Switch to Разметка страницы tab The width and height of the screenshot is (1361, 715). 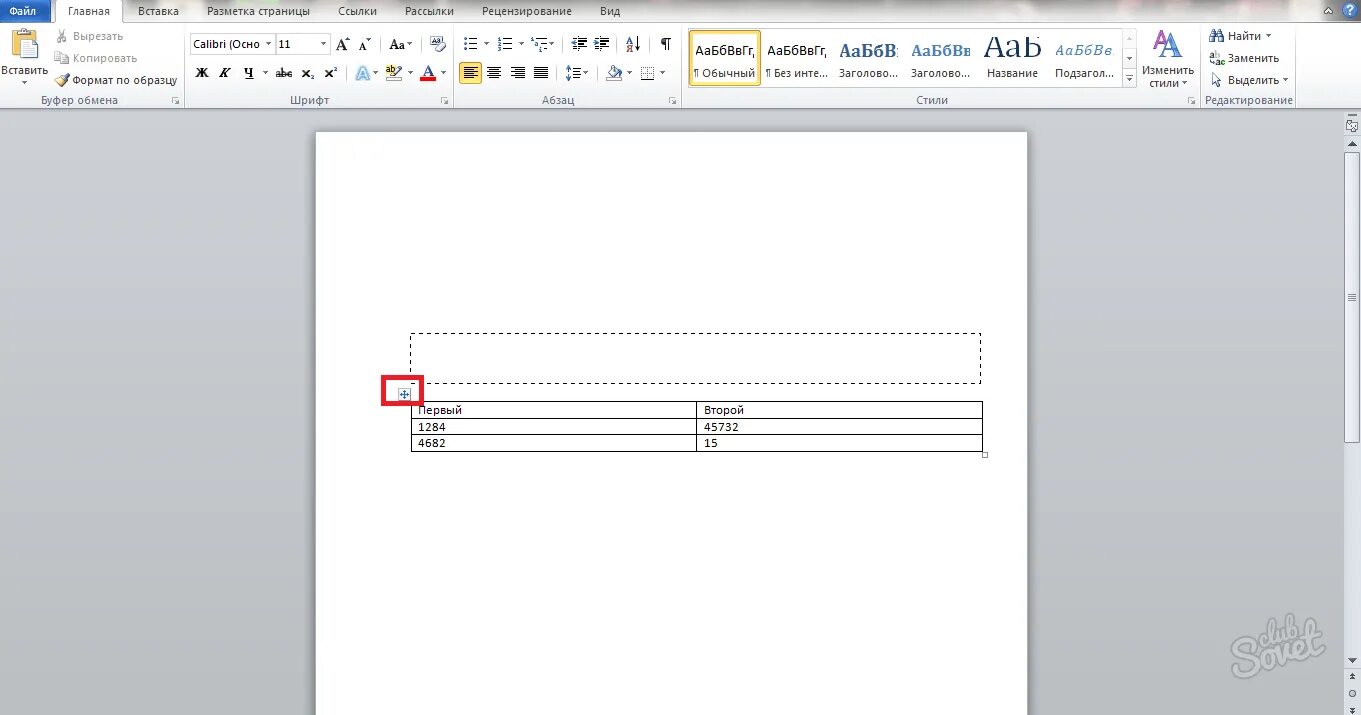pyautogui.click(x=258, y=11)
